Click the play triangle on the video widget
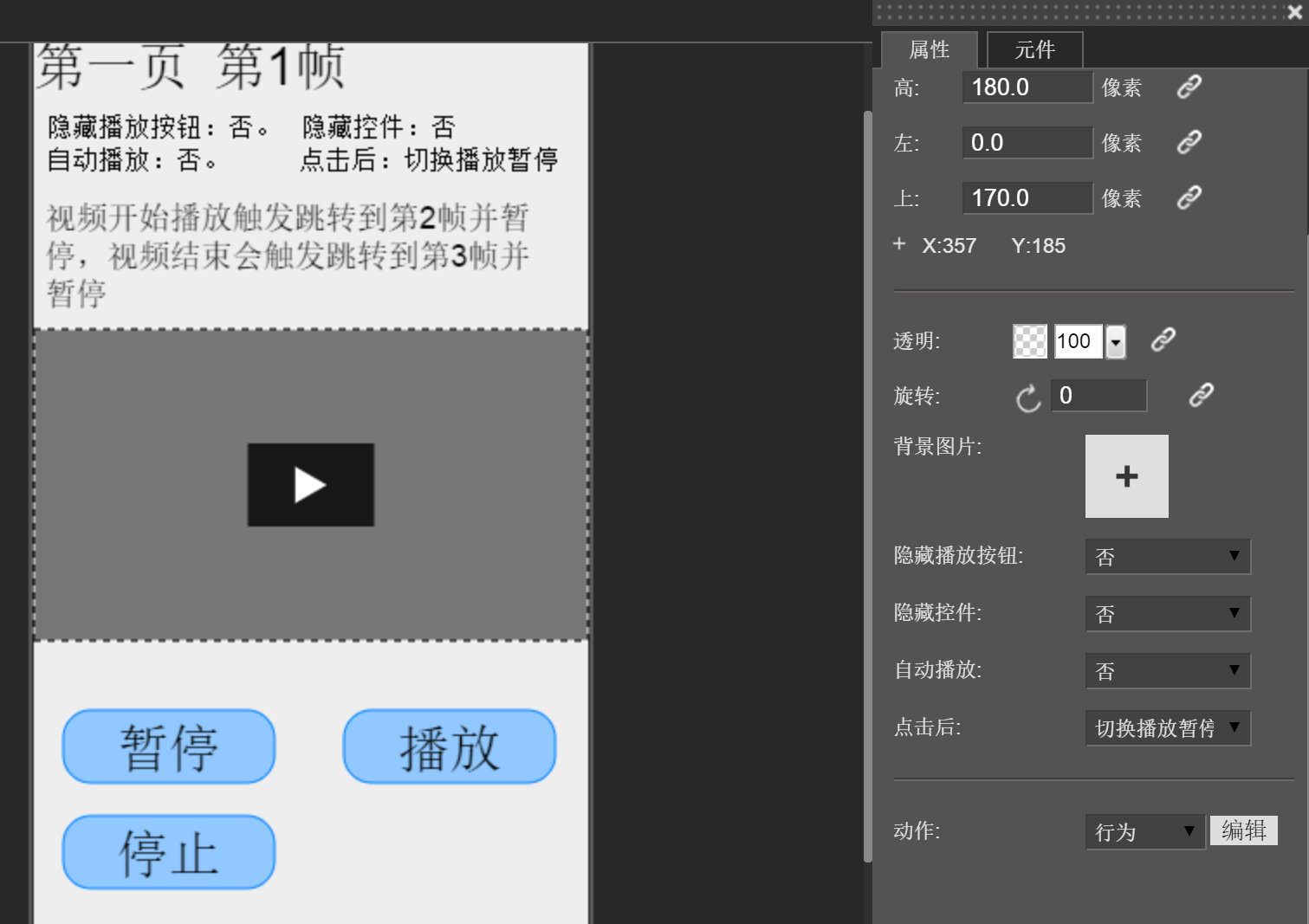Image resolution: width=1309 pixels, height=924 pixels. [310, 484]
